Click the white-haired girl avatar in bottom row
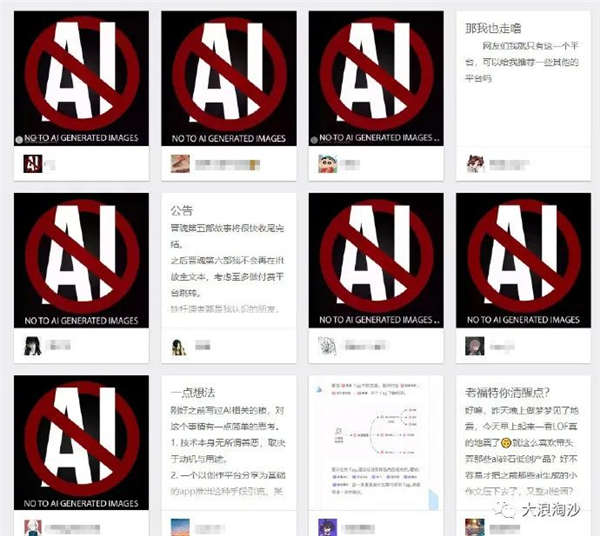The height and width of the screenshot is (536, 600). [33, 528]
